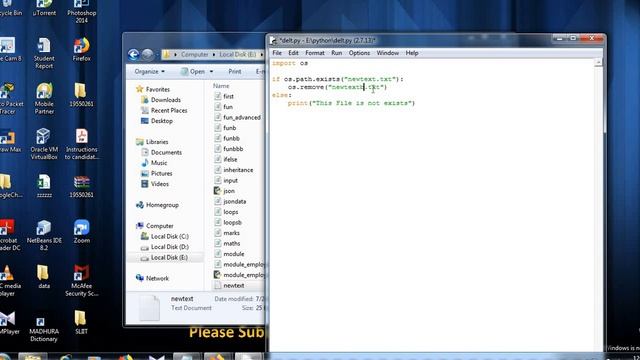Open Zoom desktop icon
Viewport: 640px width, 360px height.
coord(82,231)
